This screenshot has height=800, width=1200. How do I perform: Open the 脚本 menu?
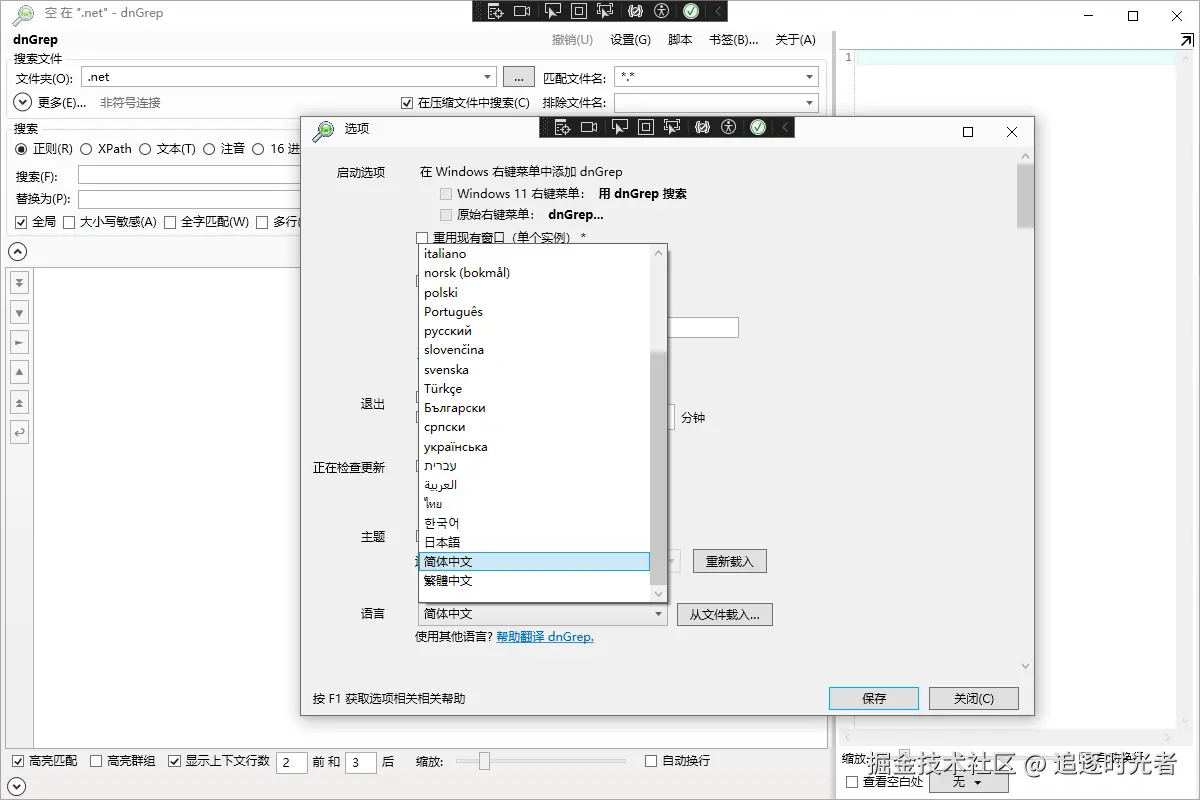coord(680,40)
